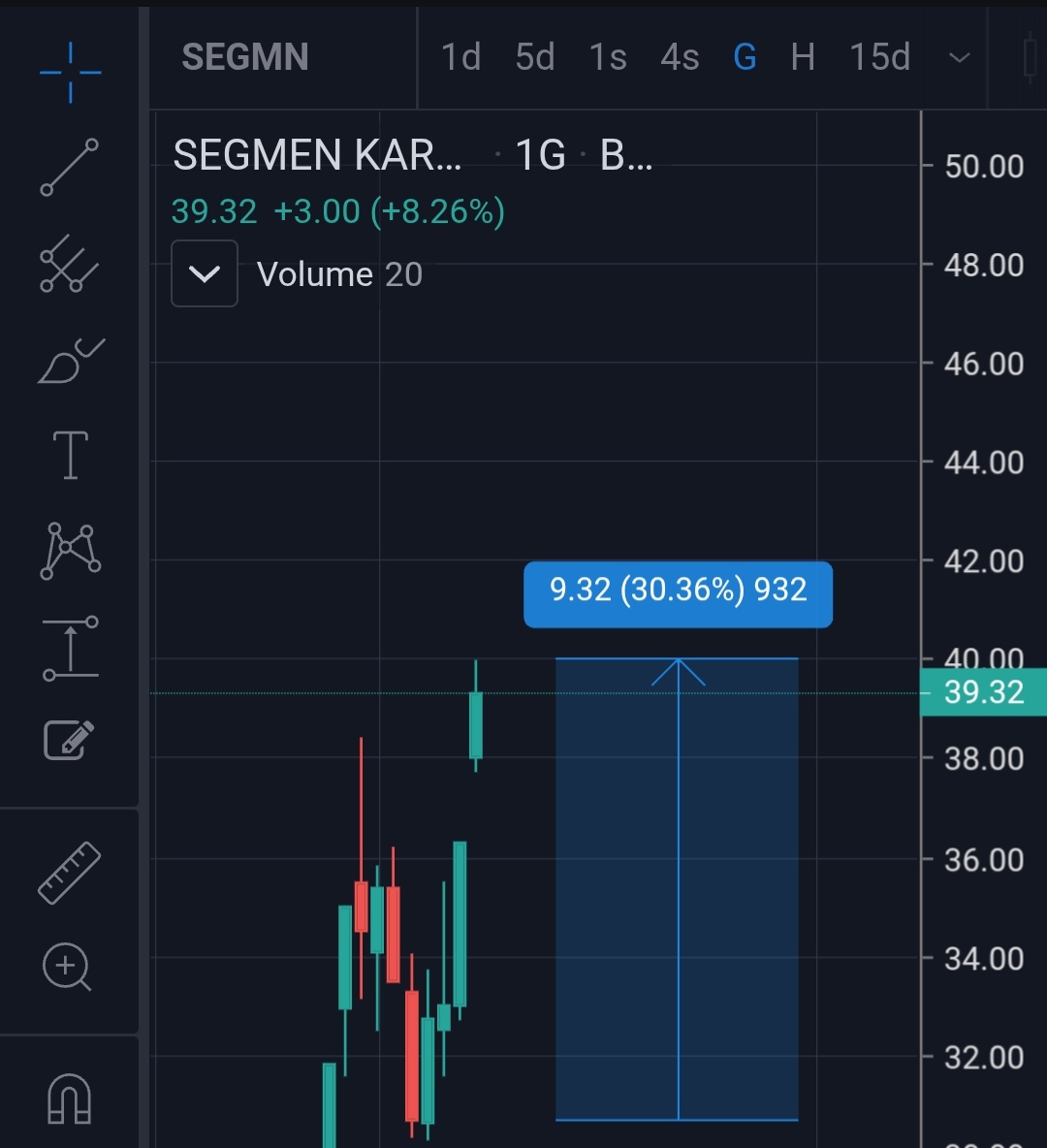Collapse the indicator legend with chevron button
The width and height of the screenshot is (1047, 1148).
point(205,273)
